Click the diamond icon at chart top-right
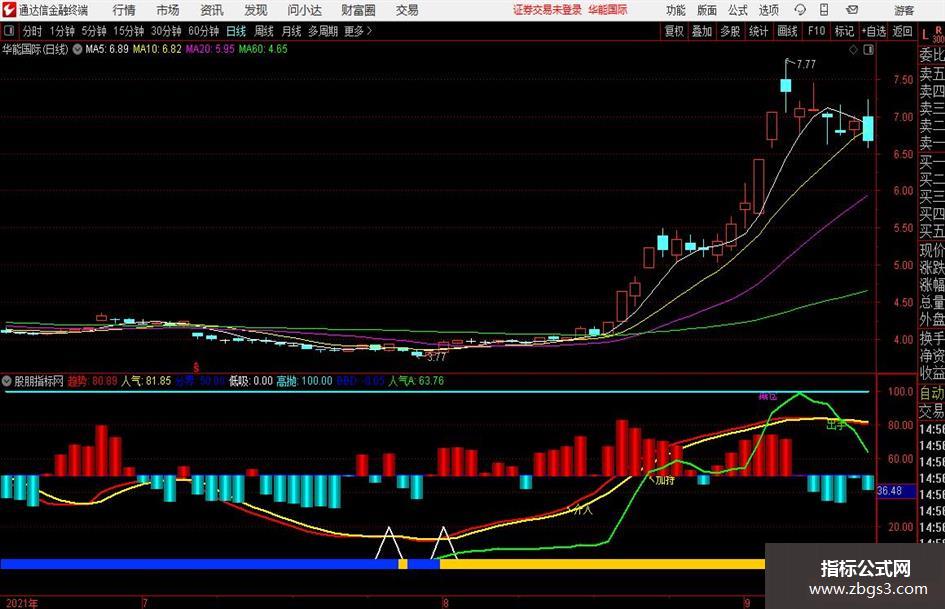This screenshot has width=945, height=609. tap(853, 49)
